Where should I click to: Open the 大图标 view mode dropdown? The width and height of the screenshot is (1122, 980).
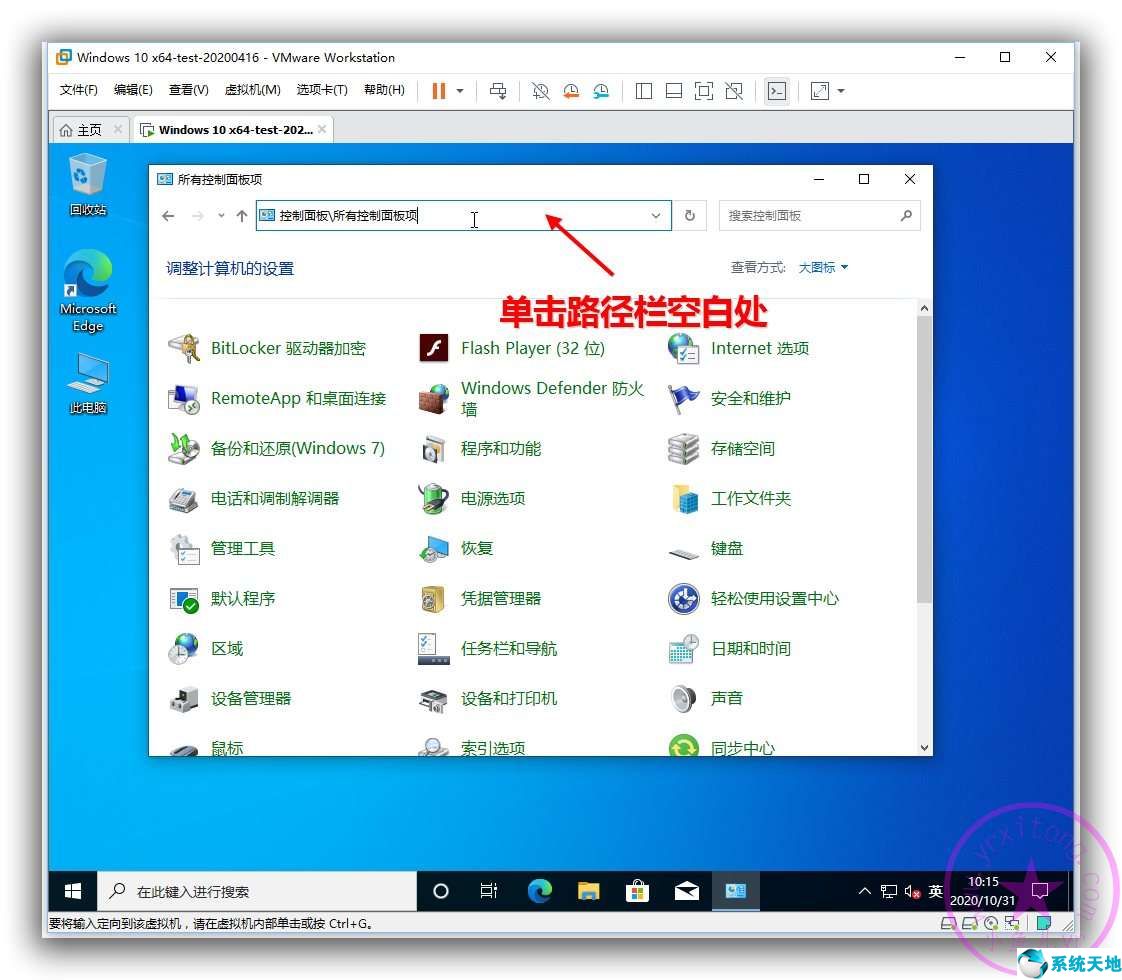(x=823, y=268)
